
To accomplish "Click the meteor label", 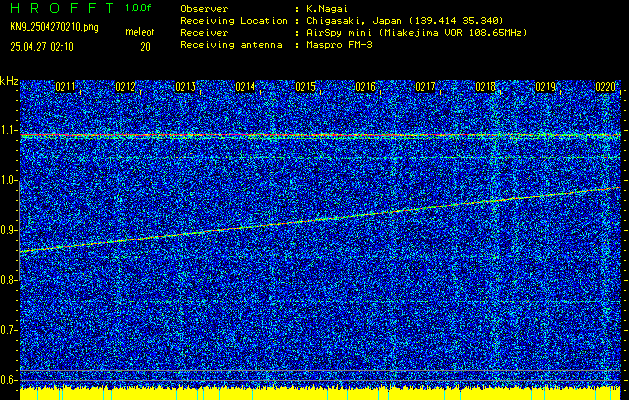I will click(140, 32).
